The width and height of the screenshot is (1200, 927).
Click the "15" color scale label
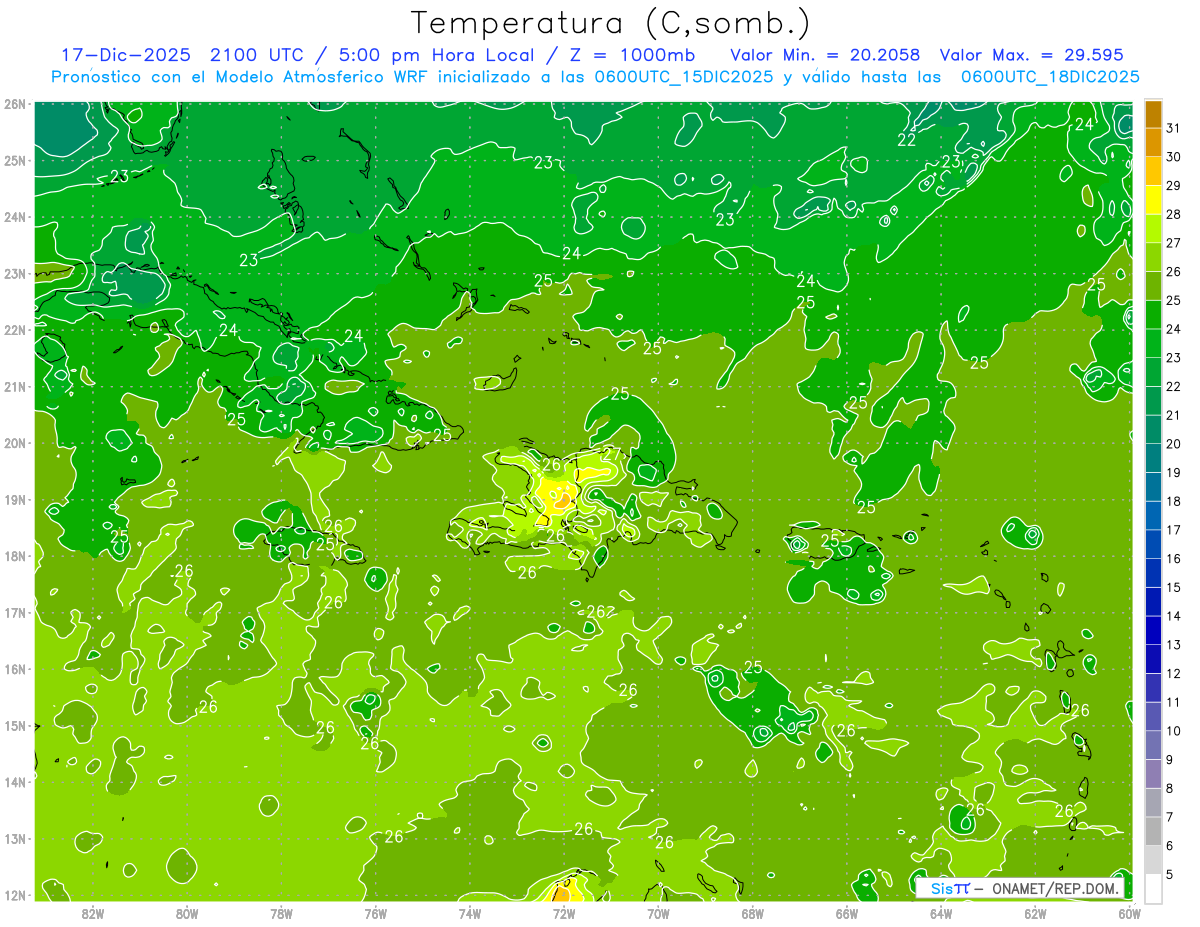click(x=1173, y=587)
